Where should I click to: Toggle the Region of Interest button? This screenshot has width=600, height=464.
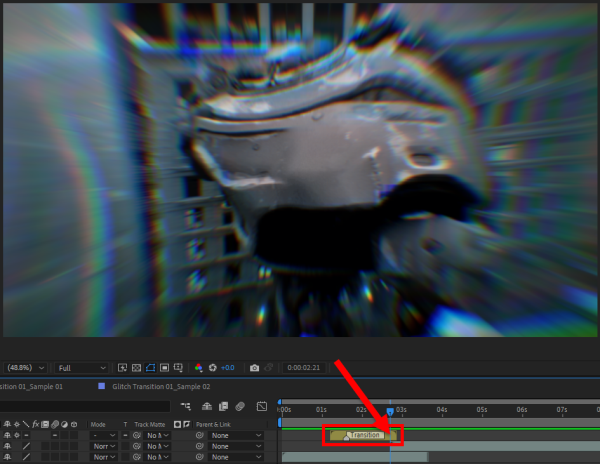(122, 368)
